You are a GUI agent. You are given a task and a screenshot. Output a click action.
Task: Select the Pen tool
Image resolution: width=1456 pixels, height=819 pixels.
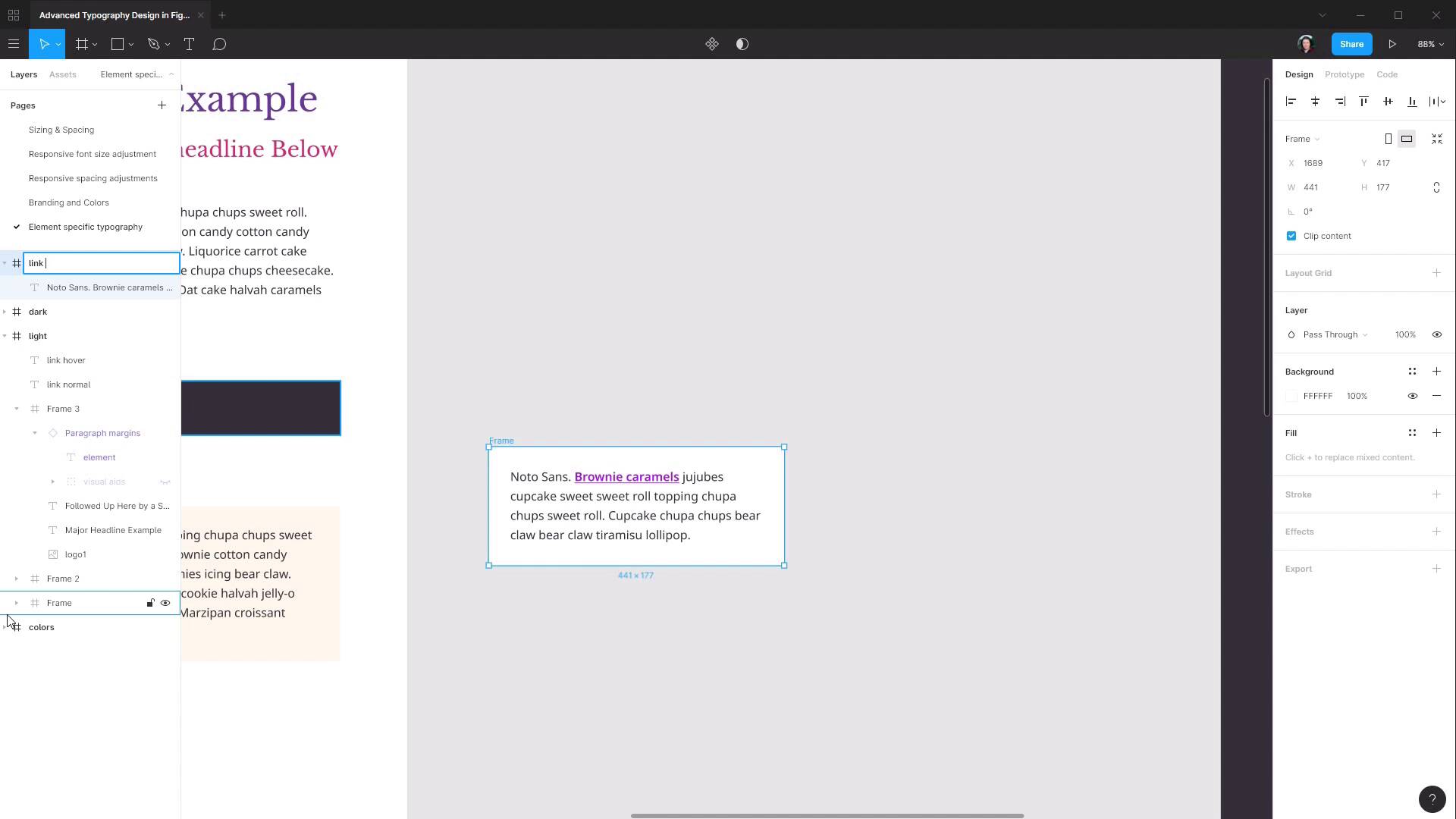(153, 44)
